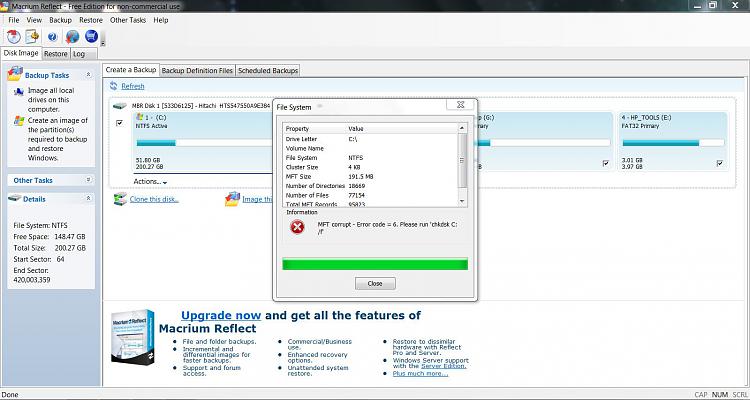Toggle the checkbox for HP_TOOLS (E:) partition
Image resolution: width=750 pixels, height=400 pixels.
coord(720,164)
